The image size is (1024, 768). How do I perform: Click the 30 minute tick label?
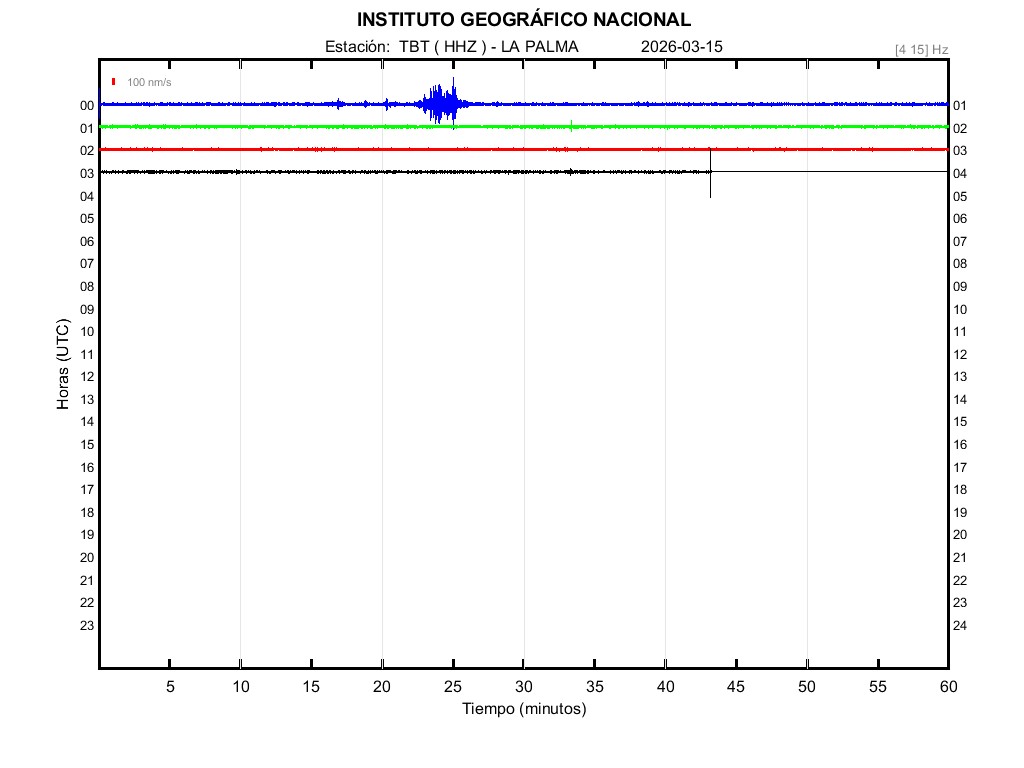point(523,687)
